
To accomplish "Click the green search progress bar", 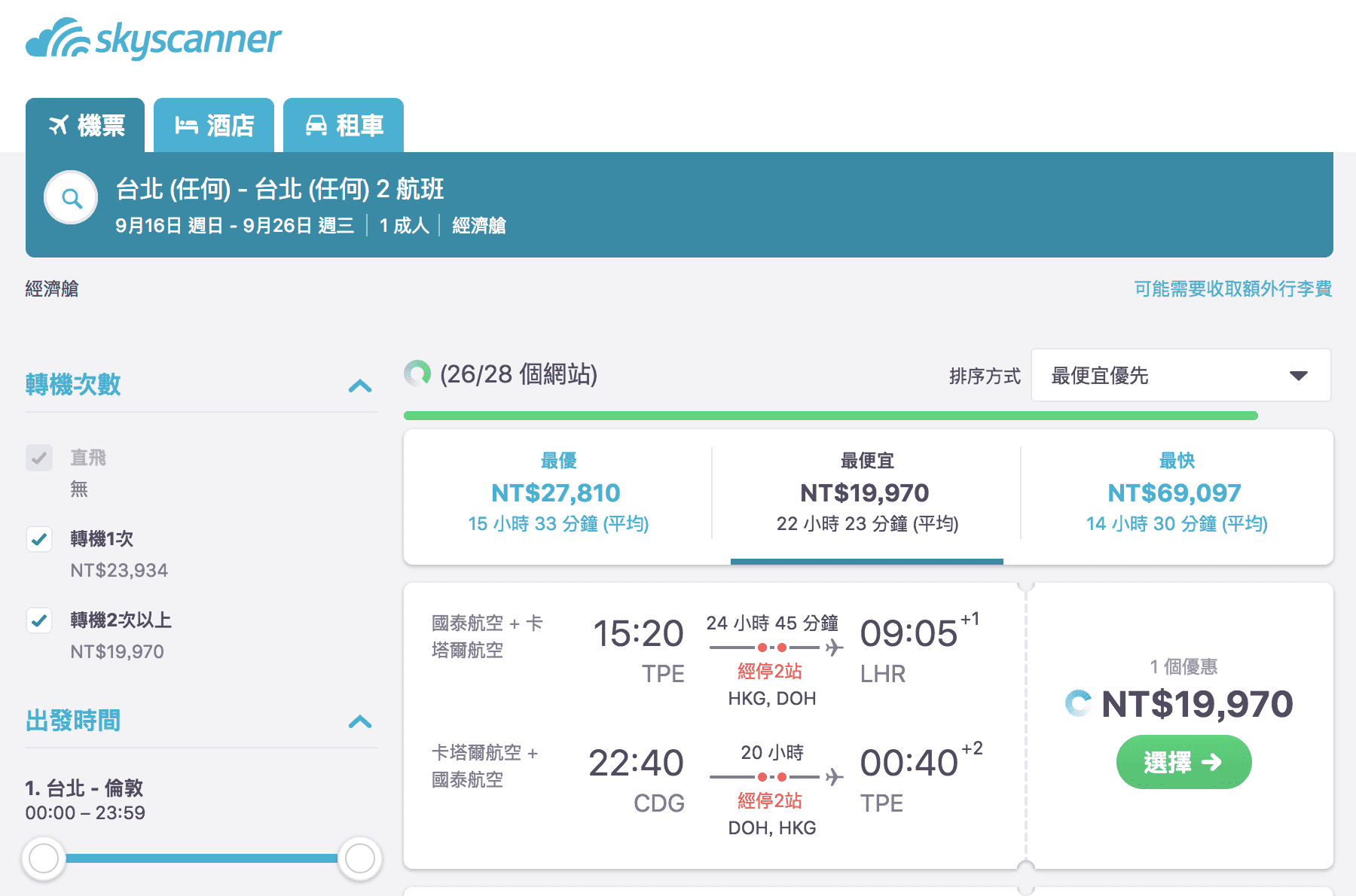I will [x=830, y=416].
